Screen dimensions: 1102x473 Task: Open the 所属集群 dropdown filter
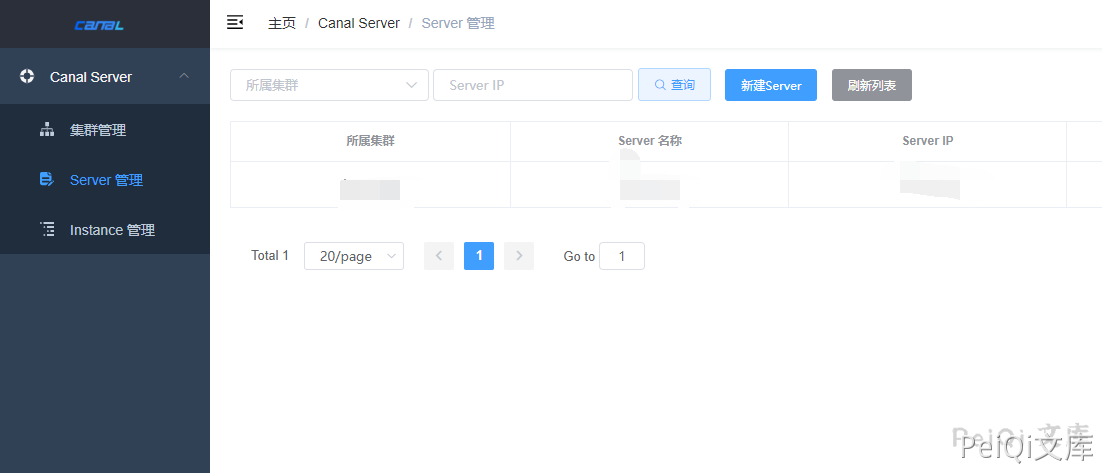pyautogui.click(x=330, y=85)
